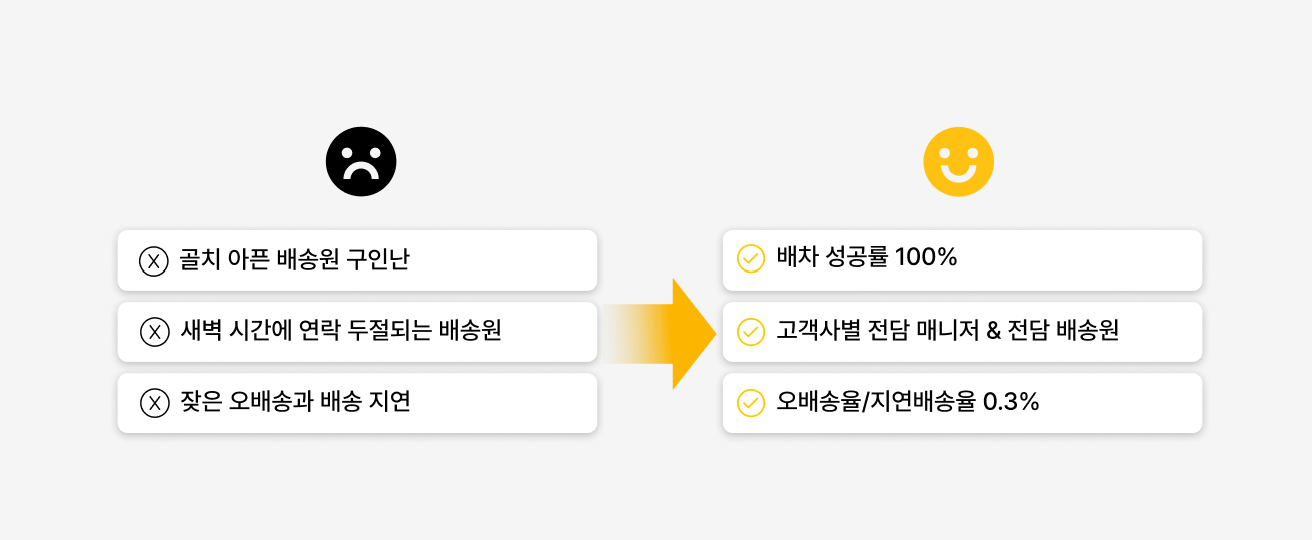The height and width of the screenshot is (540, 1312).
Task: Open the 배차 성공률 card
Action: pyautogui.click(x=1060, y=259)
